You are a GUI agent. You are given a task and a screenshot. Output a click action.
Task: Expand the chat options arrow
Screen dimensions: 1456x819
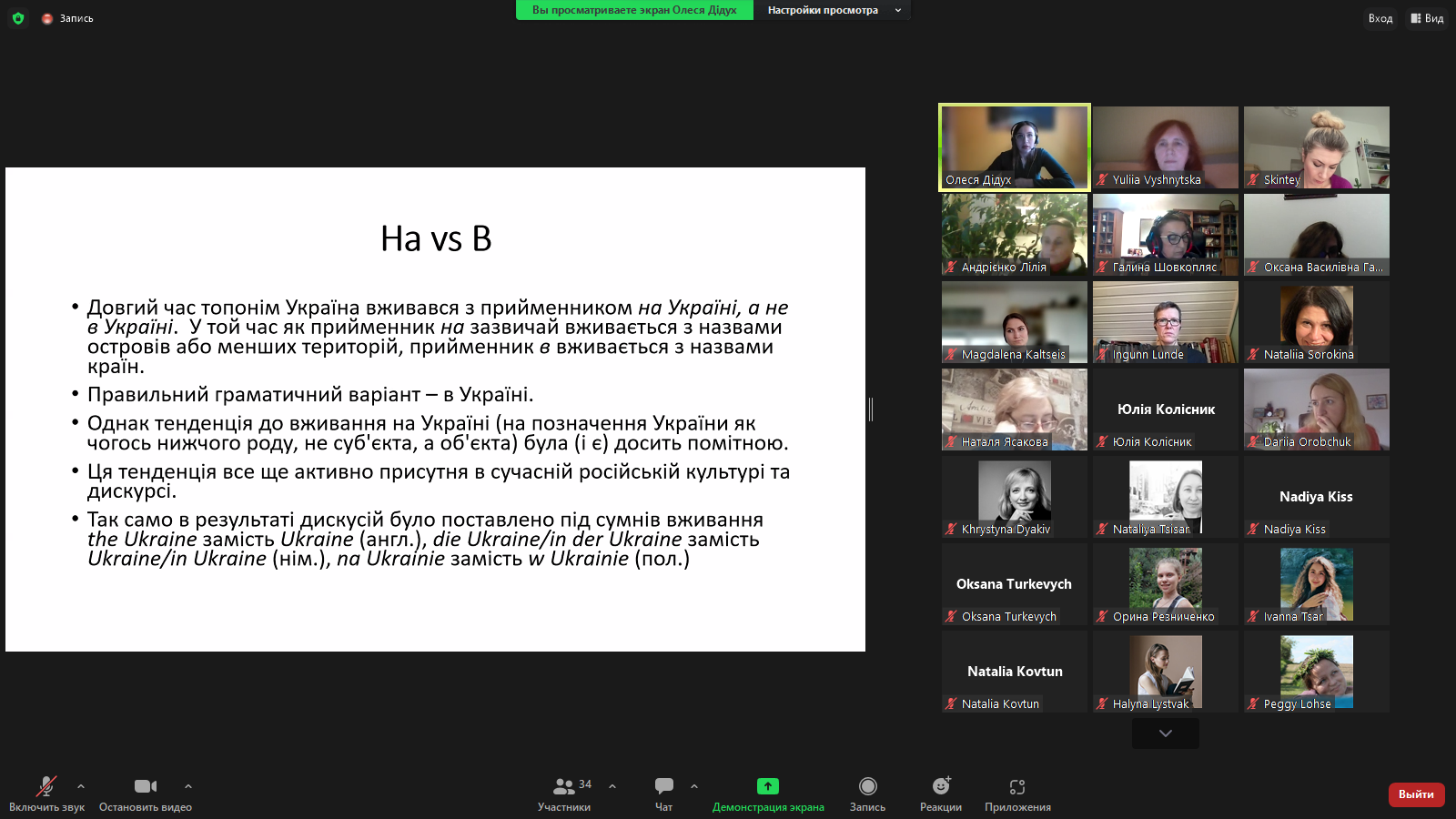[x=694, y=786]
